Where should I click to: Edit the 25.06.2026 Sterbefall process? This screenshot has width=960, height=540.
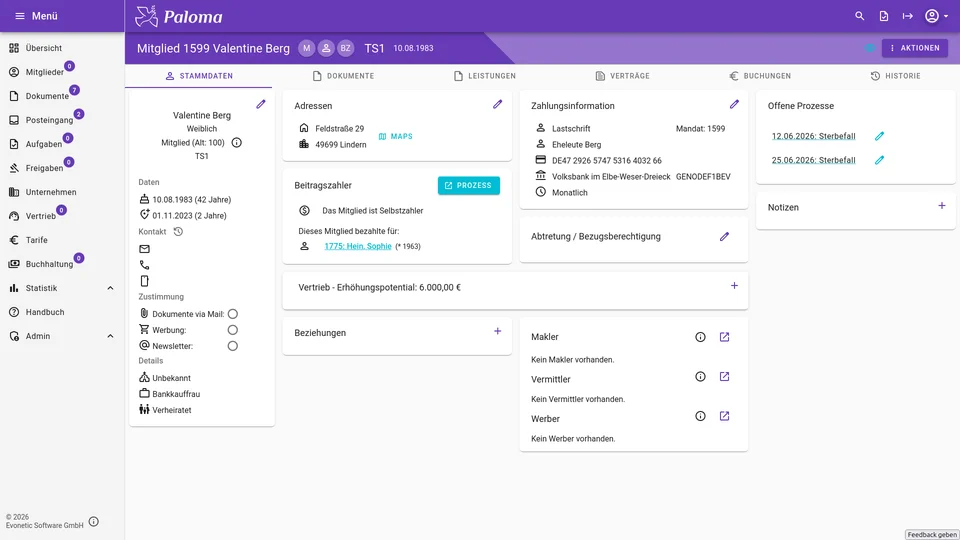click(x=879, y=160)
